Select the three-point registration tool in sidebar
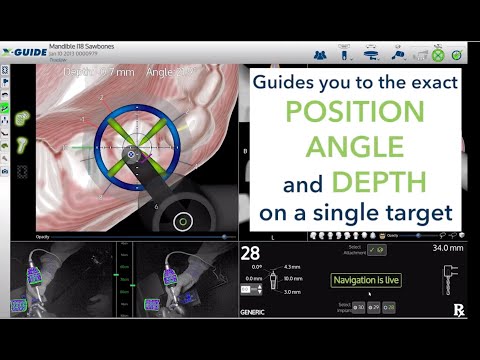This screenshot has width=480, height=360. point(5,120)
